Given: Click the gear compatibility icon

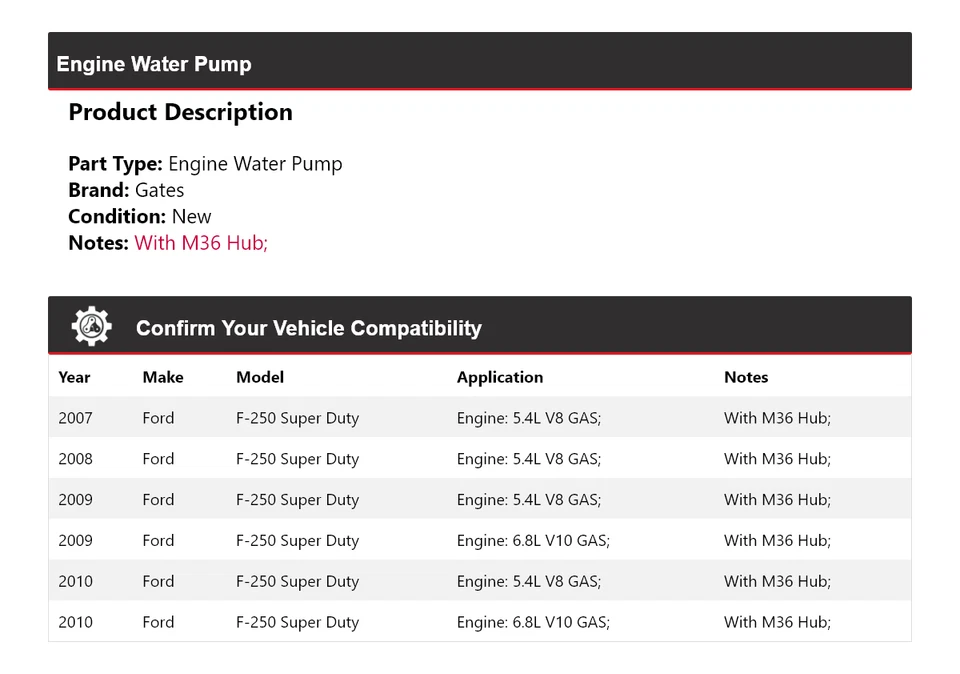Looking at the screenshot, I should (x=91, y=327).
